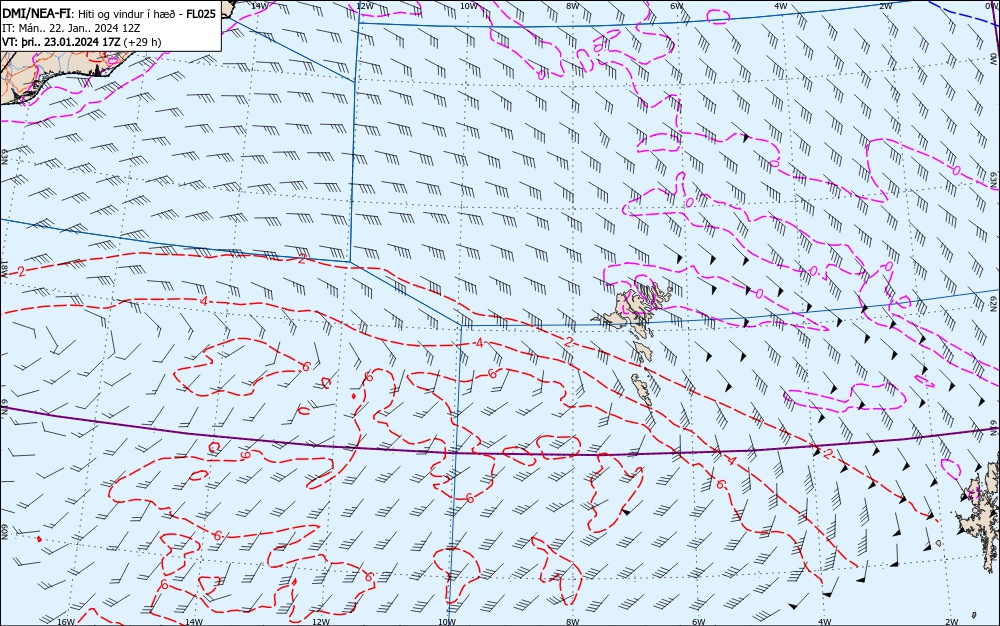This screenshot has height=626, width=1000.
Task: Select the 'FL025' flight level label
Action: point(201,14)
